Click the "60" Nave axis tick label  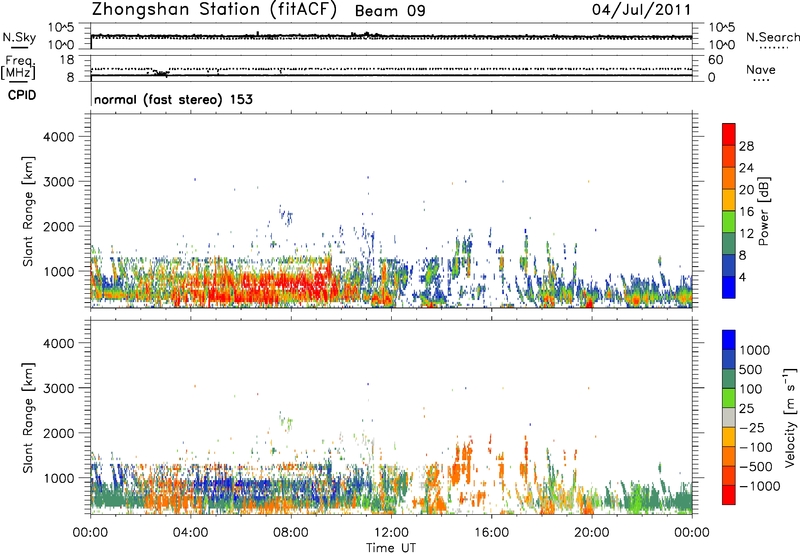pos(715,60)
